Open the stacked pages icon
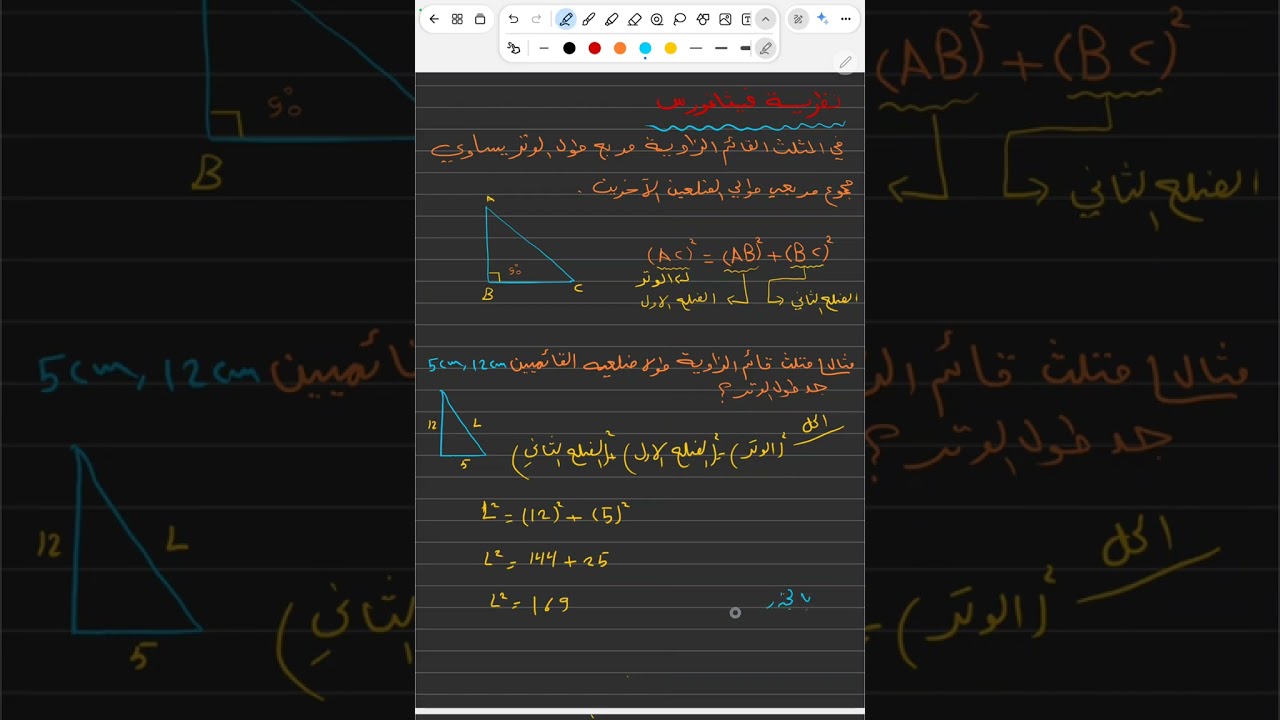 click(x=480, y=19)
